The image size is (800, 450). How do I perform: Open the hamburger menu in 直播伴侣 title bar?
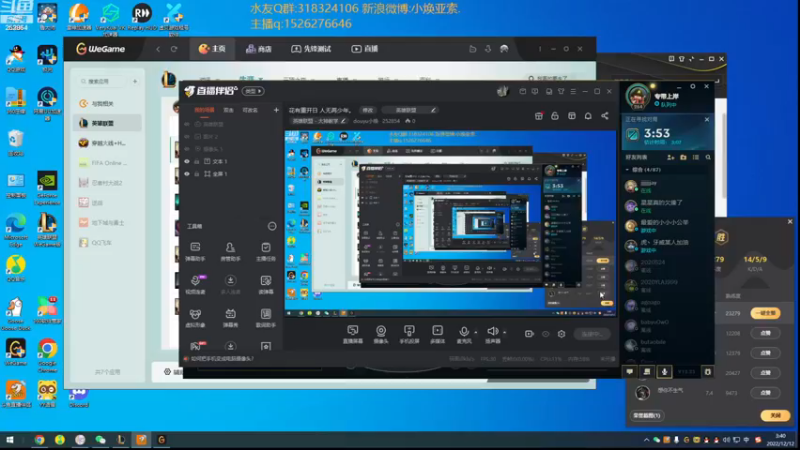click(573, 91)
